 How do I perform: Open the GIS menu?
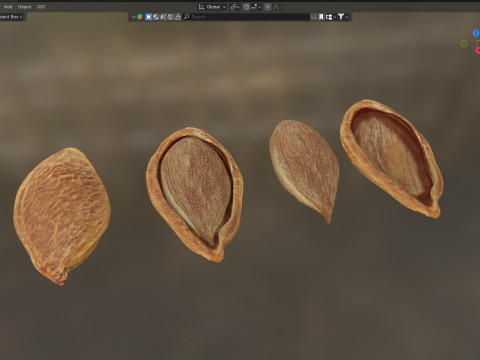click(41, 7)
